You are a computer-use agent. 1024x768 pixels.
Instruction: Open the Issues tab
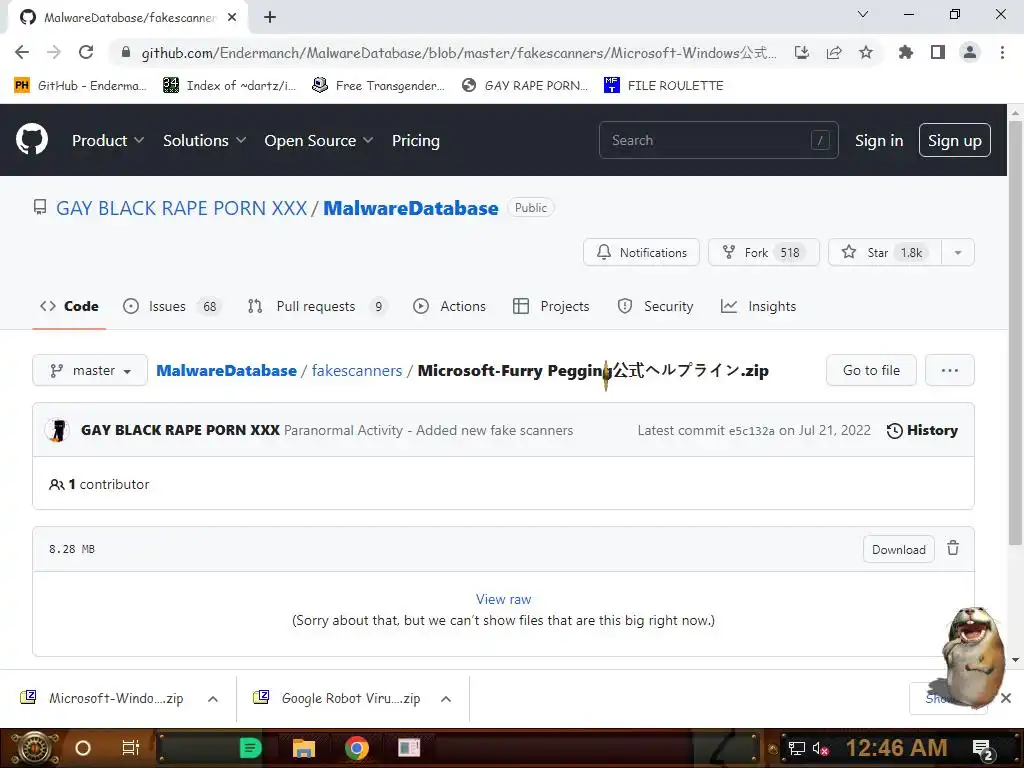[172, 306]
